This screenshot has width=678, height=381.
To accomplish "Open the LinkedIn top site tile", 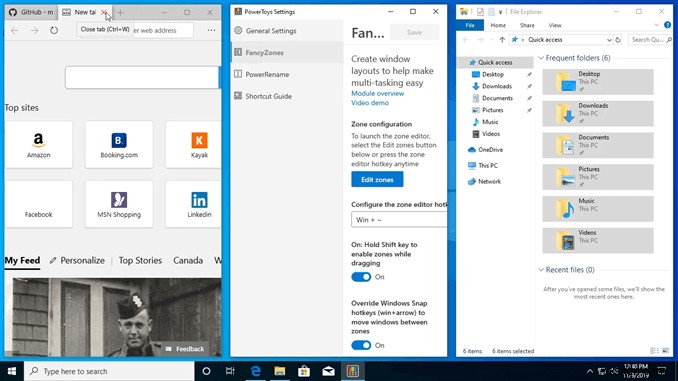I will (193, 204).
